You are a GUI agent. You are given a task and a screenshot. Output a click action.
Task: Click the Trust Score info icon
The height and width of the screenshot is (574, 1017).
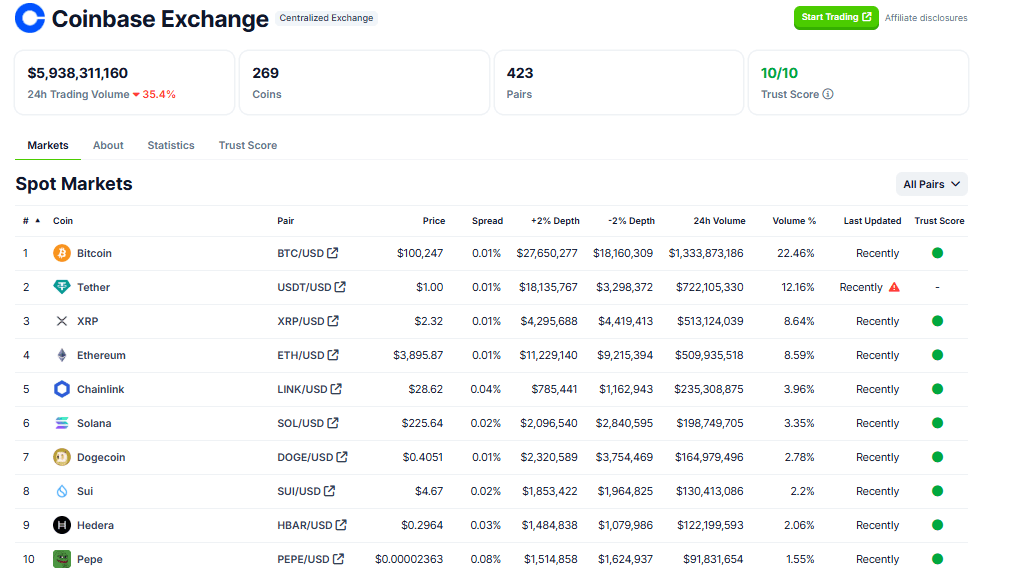[828, 94]
